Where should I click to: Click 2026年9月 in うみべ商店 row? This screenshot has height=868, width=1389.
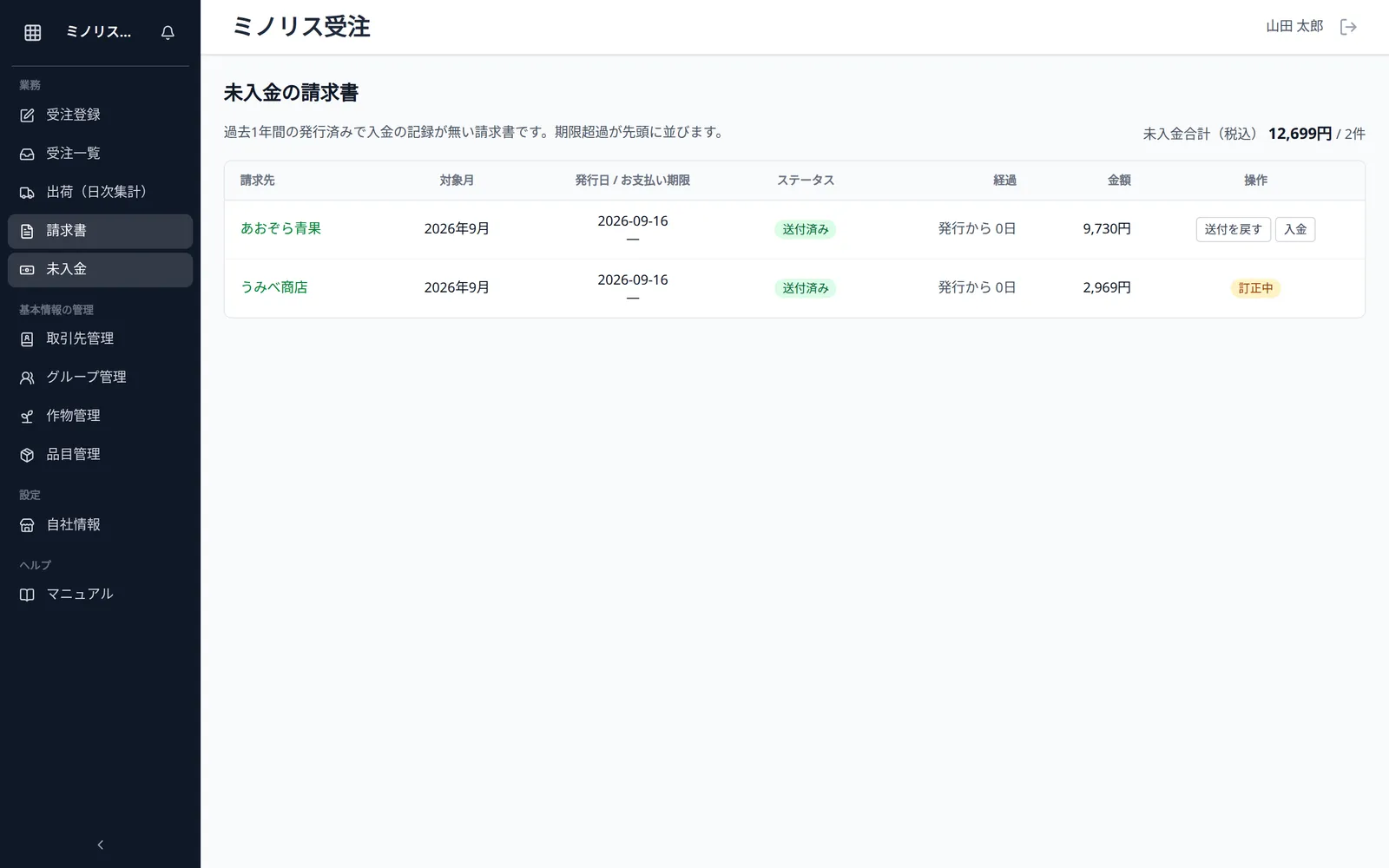(x=457, y=288)
